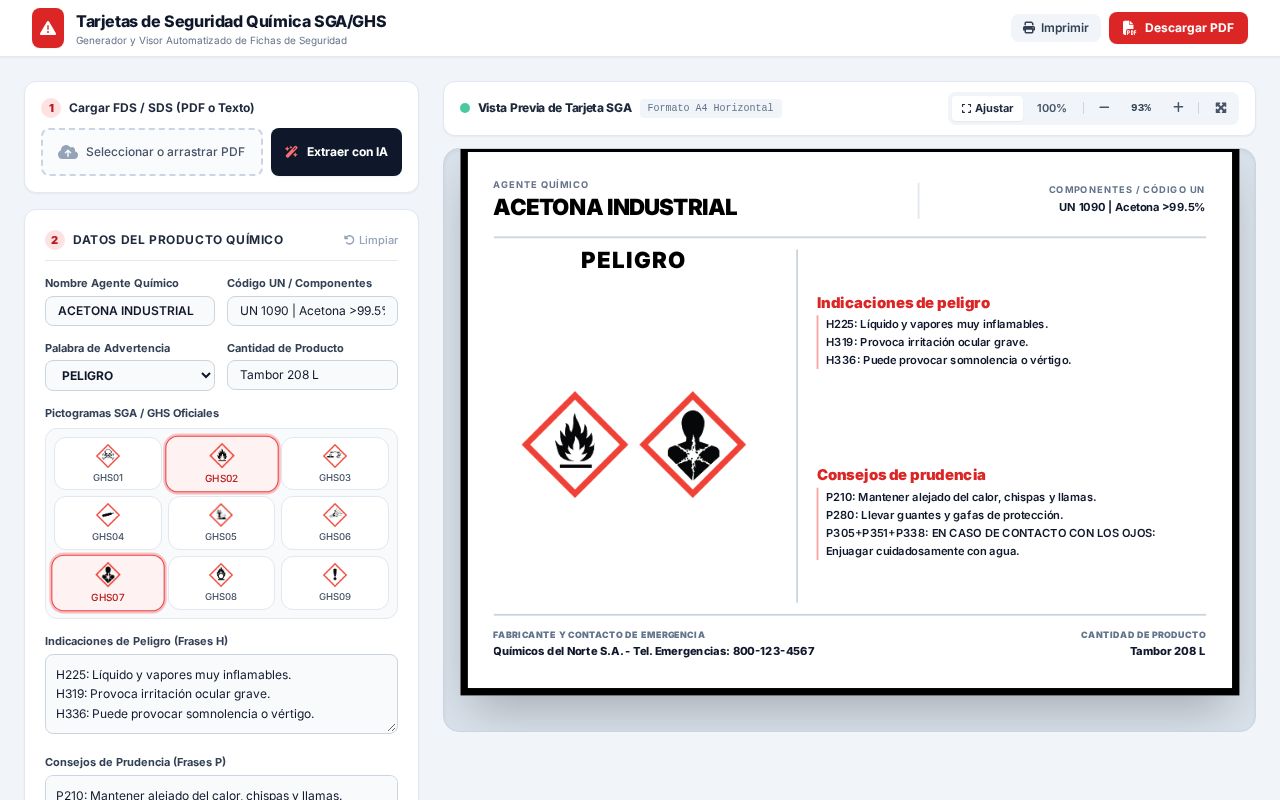Toggle the GHS08 pictogram
This screenshot has height=800, width=1280.
pyautogui.click(x=221, y=583)
